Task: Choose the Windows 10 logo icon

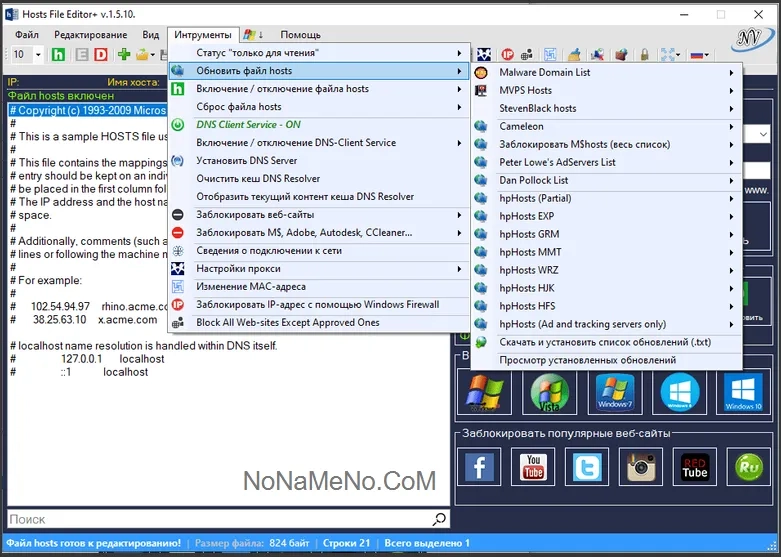Action: pyautogui.click(x=743, y=393)
